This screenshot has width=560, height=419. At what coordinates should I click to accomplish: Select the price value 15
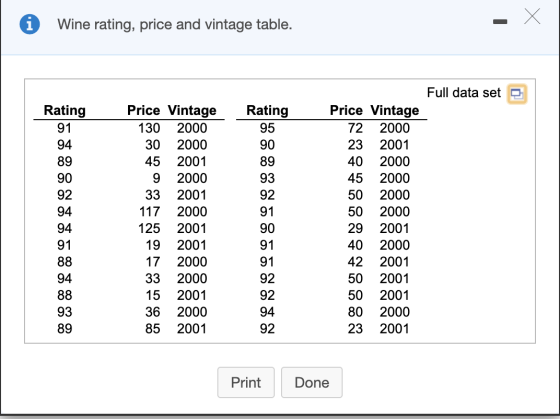pyautogui.click(x=152, y=295)
